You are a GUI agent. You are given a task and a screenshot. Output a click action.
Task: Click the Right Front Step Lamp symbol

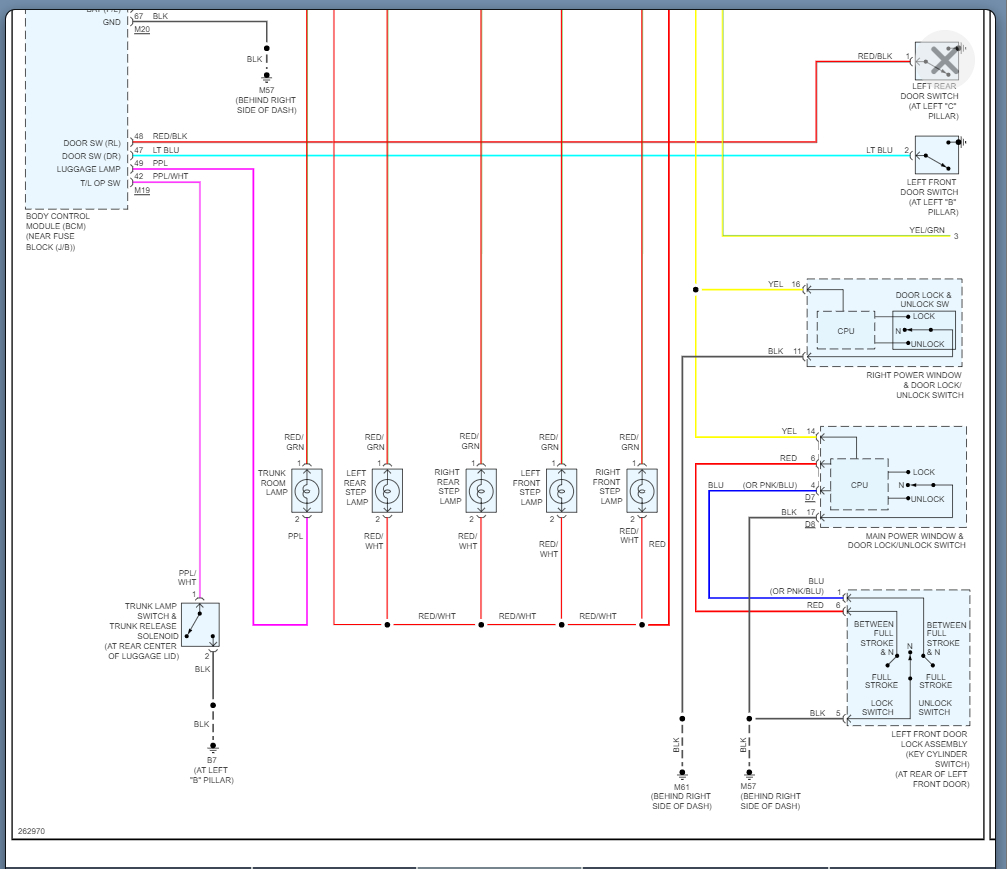pos(642,491)
